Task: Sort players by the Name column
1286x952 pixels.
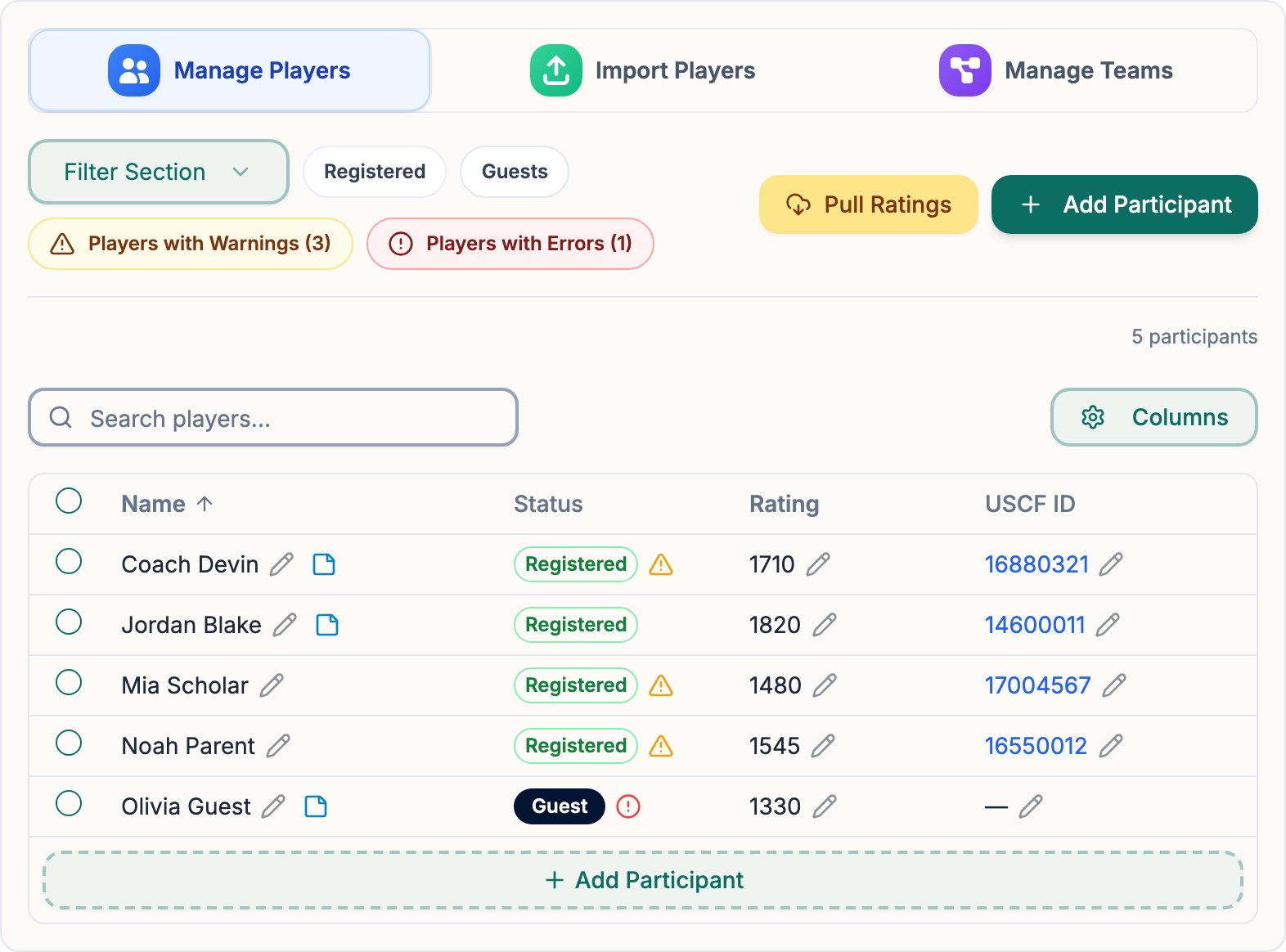Action: 167,504
